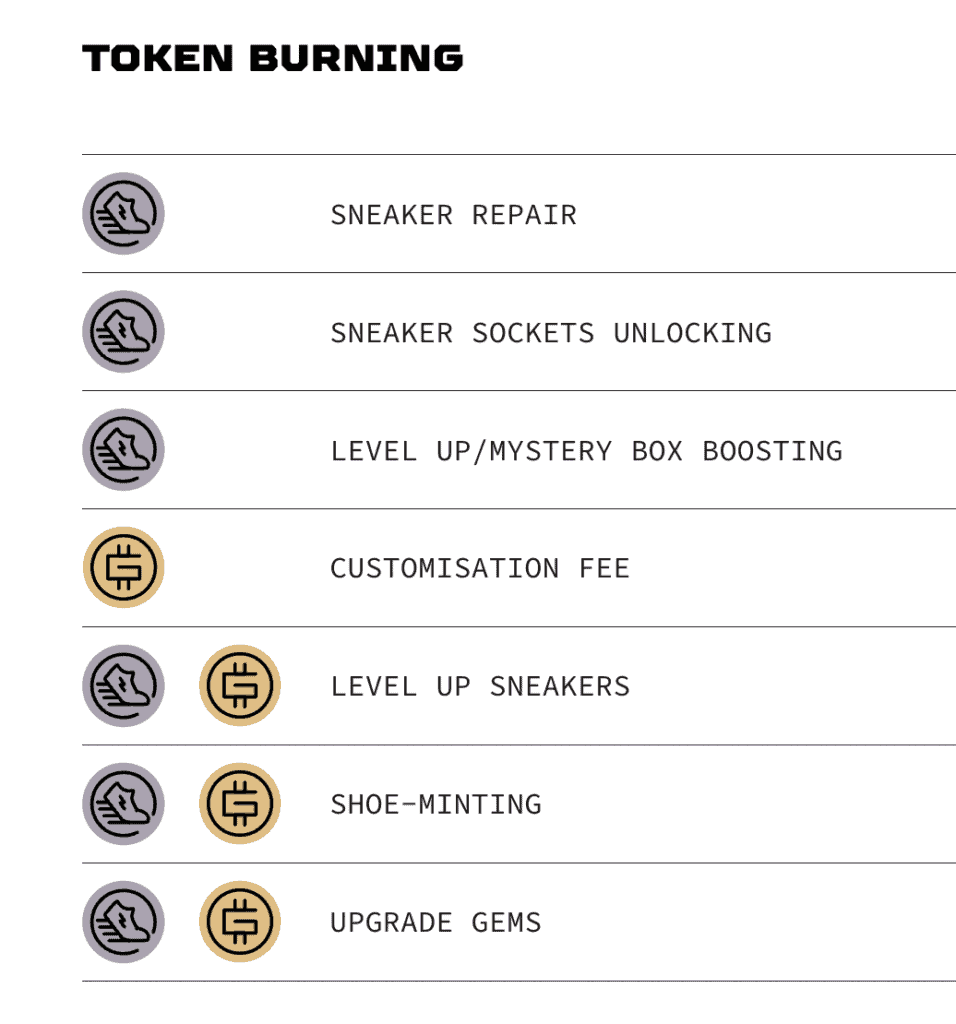Image resolution: width=956 pixels, height=1024 pixels.
Task: Click the sneaker token icon beside Sneaker Repair
Action: [x=123, y=214]
